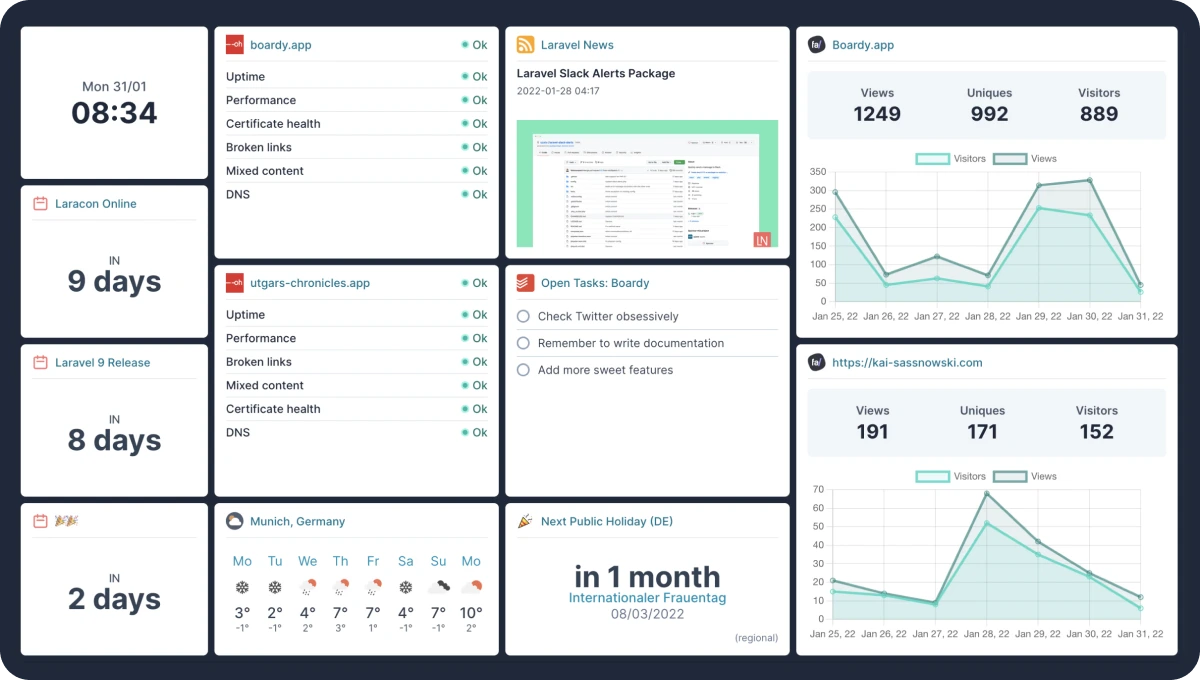Click the Munich, Germany weather title
Screen dimensions: 1200x680
click(297, 521)
